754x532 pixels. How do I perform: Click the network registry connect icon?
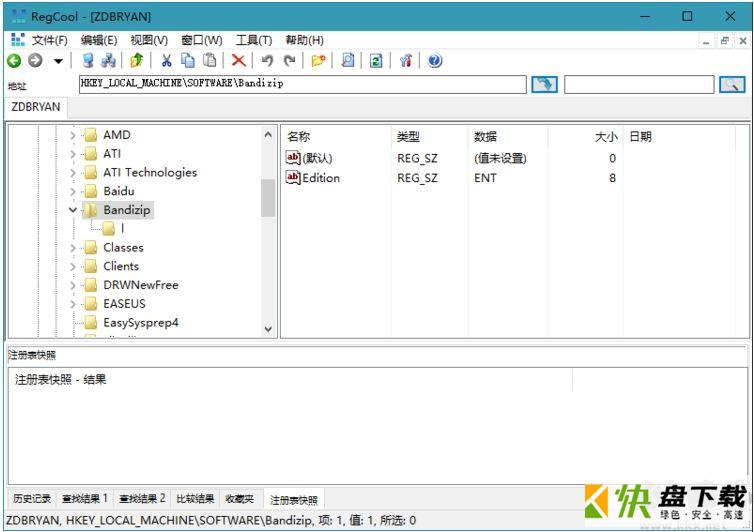click(109, 61)
